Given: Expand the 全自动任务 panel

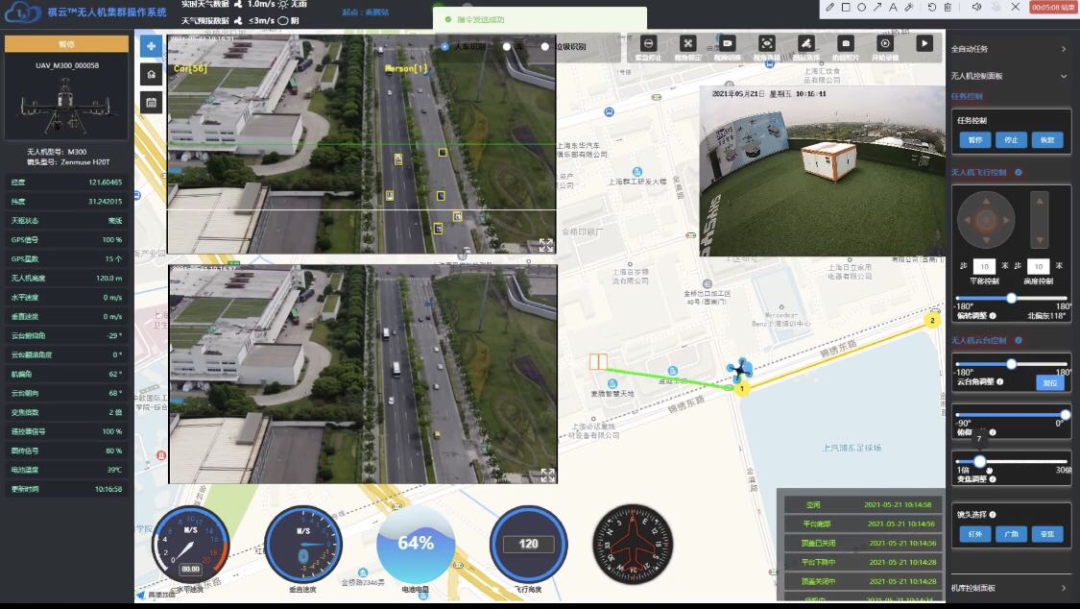Looking at the screenshot, I should point(1063,49).
